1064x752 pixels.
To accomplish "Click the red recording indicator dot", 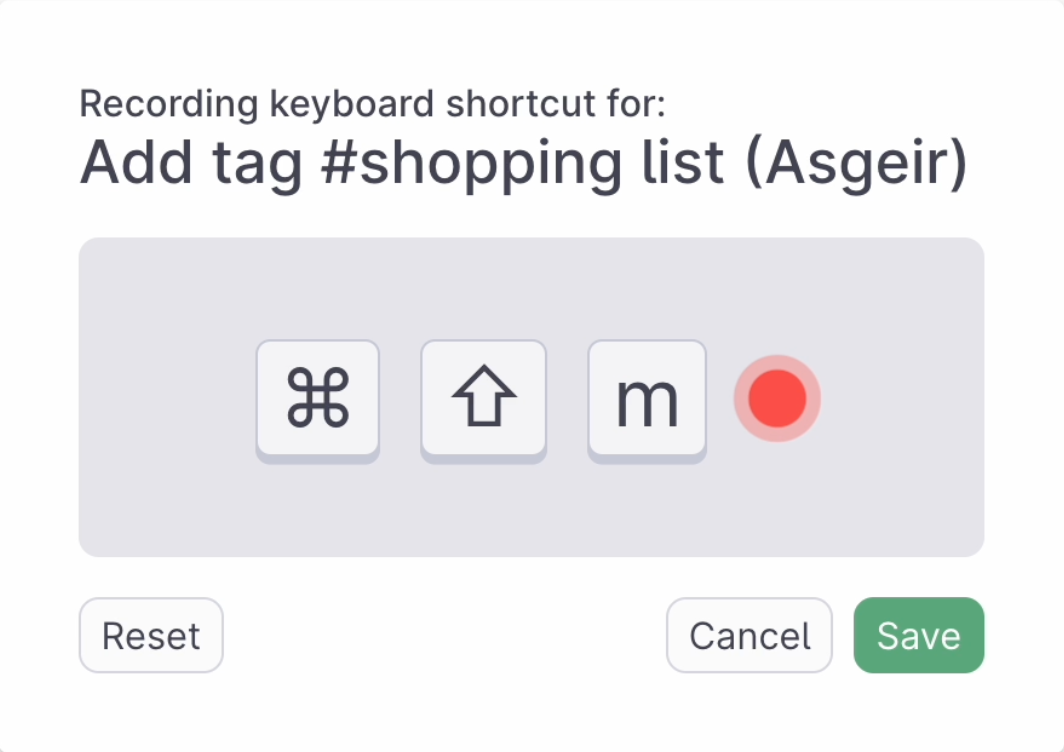I will pos(778,398).
